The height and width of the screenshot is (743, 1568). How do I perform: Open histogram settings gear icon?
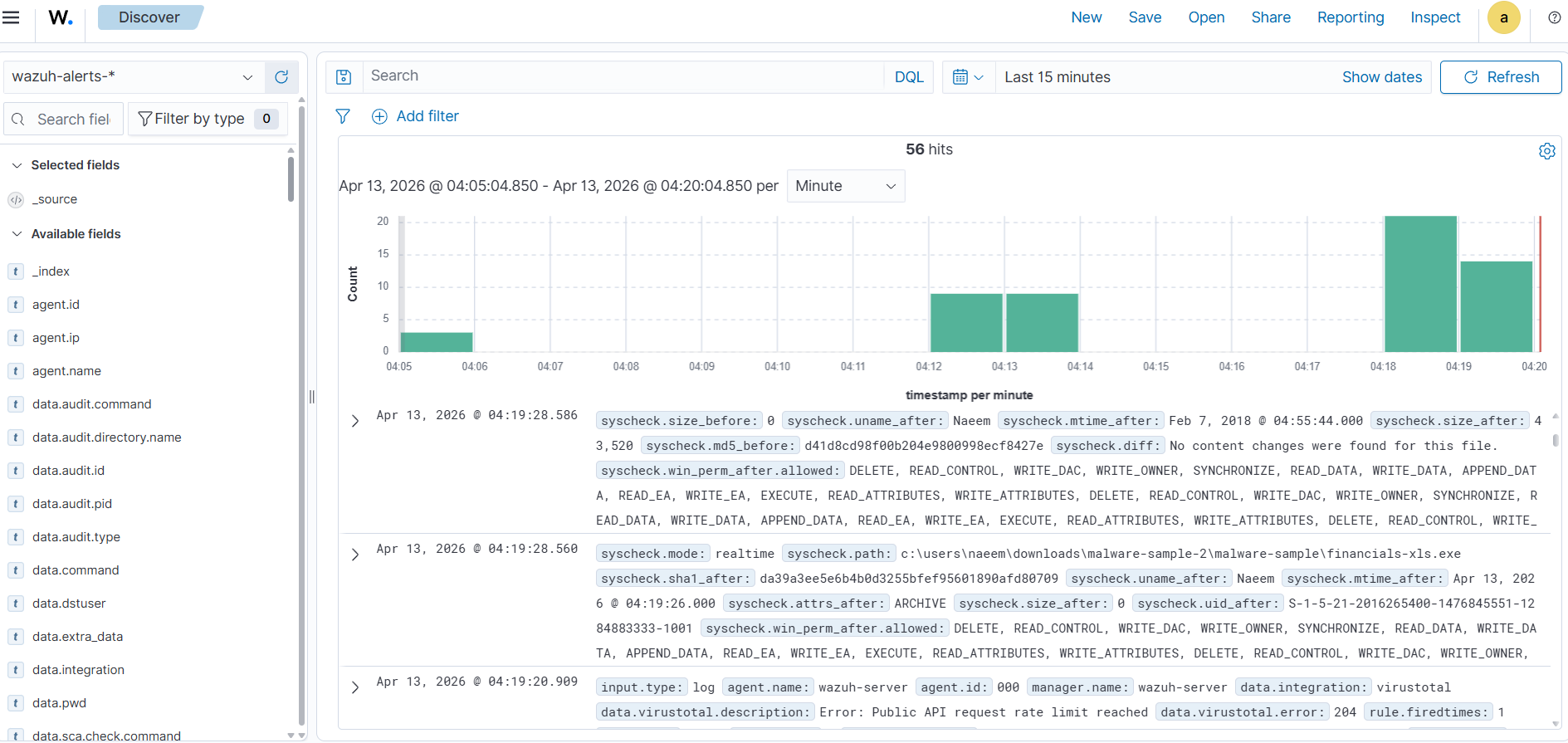[1546, 151]
